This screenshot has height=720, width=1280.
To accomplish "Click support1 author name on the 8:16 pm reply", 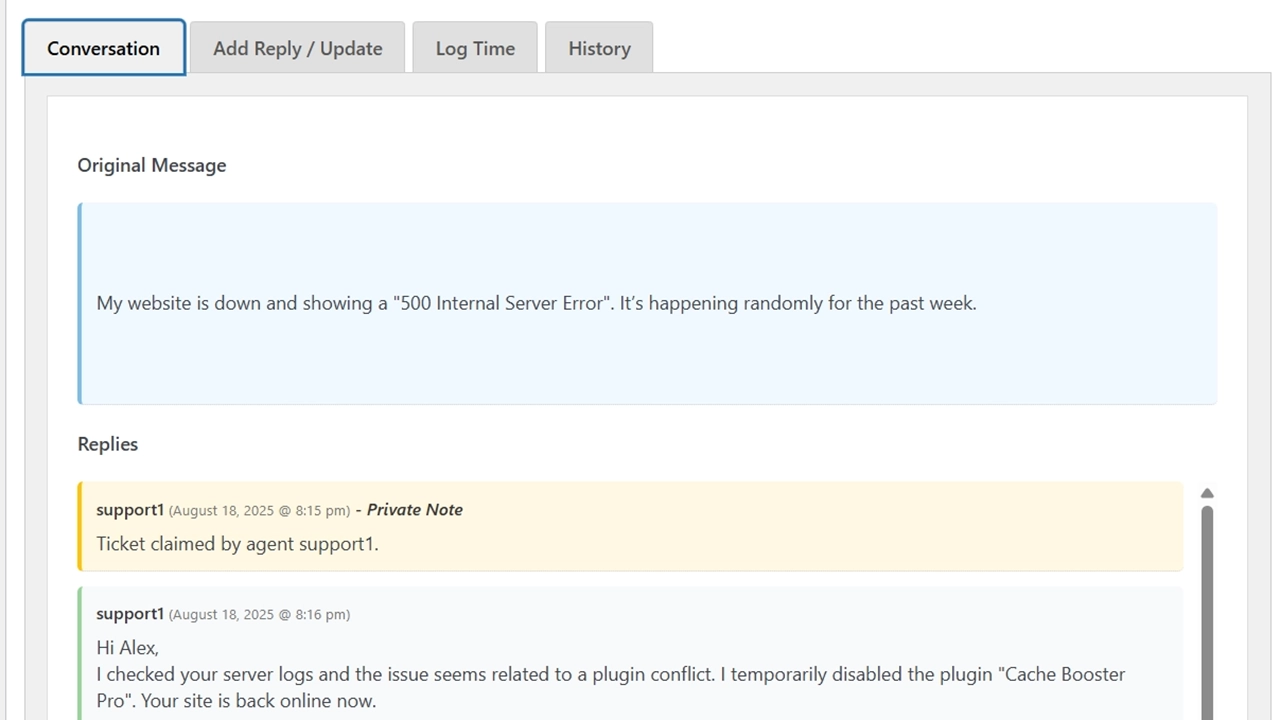I will (130, 614).
